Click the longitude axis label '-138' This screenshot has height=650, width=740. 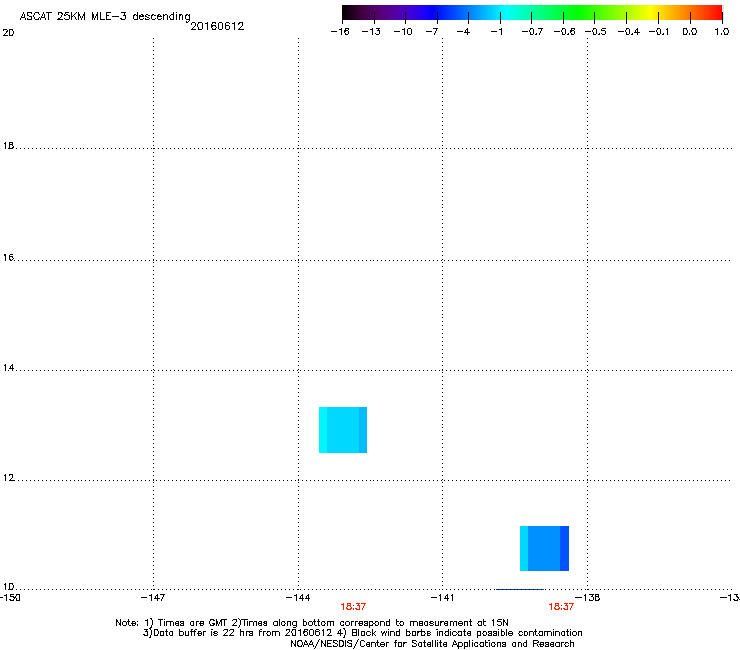pyautogui.click(x=588, y=598)
